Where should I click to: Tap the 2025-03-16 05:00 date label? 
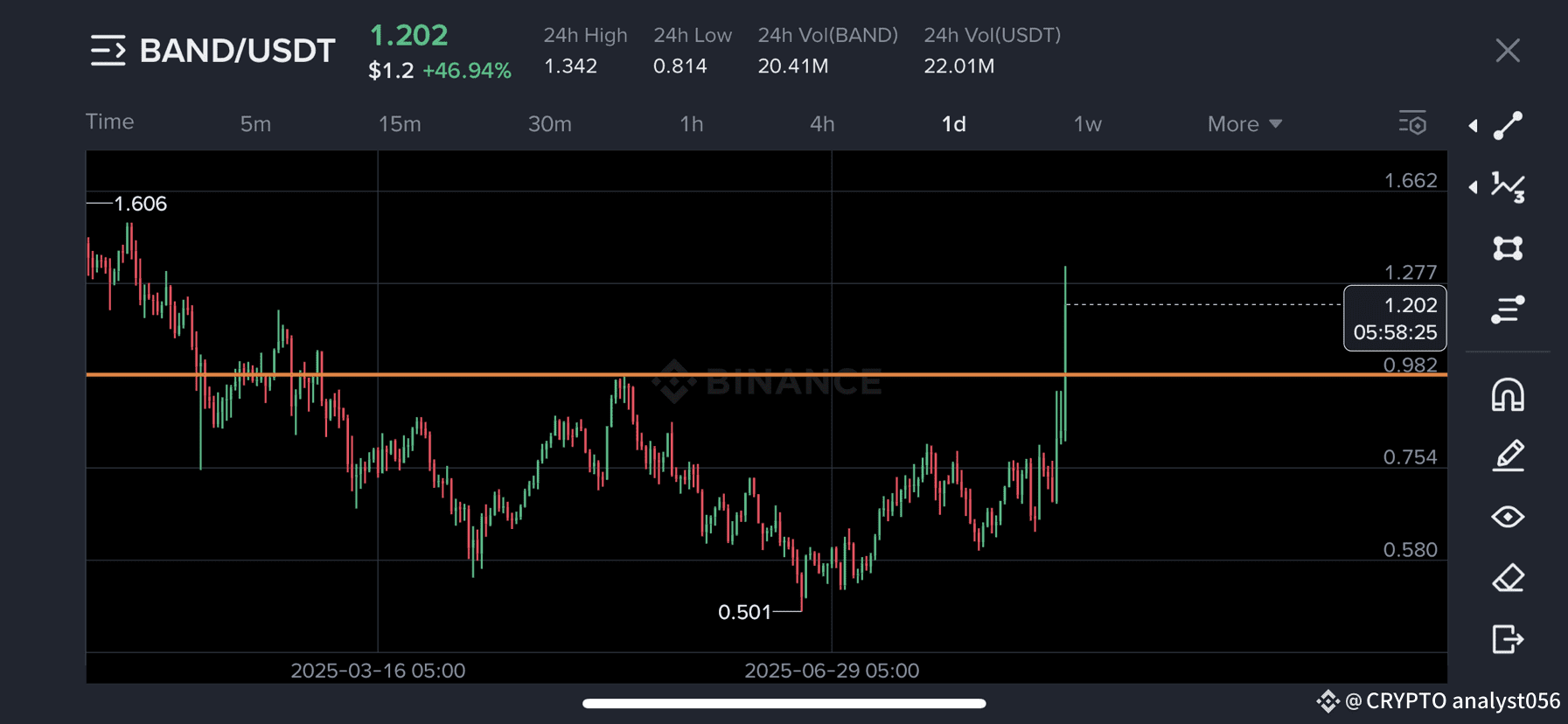pyautogui.click(x=378, y=671)
